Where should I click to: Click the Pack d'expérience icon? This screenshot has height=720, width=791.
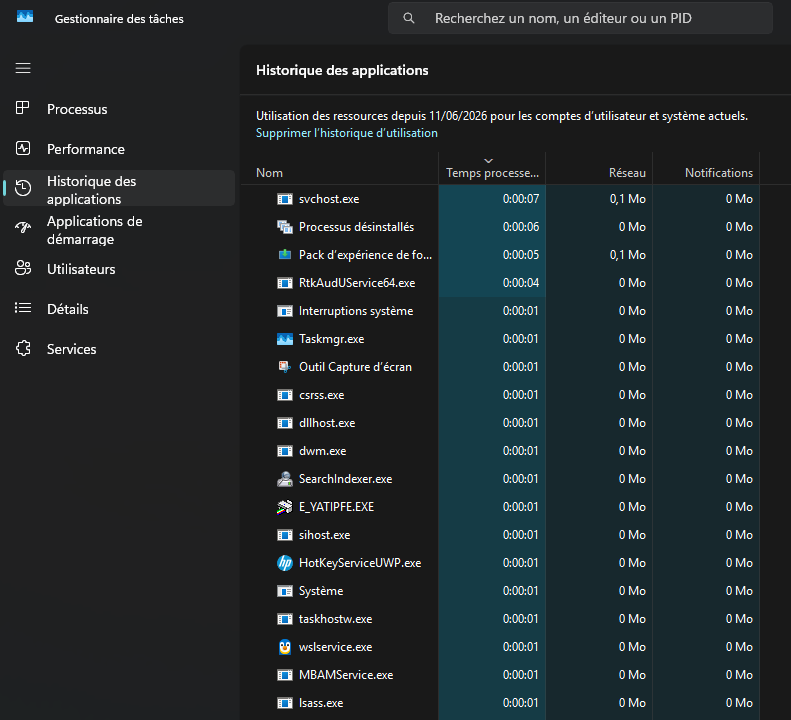point(285,255)
